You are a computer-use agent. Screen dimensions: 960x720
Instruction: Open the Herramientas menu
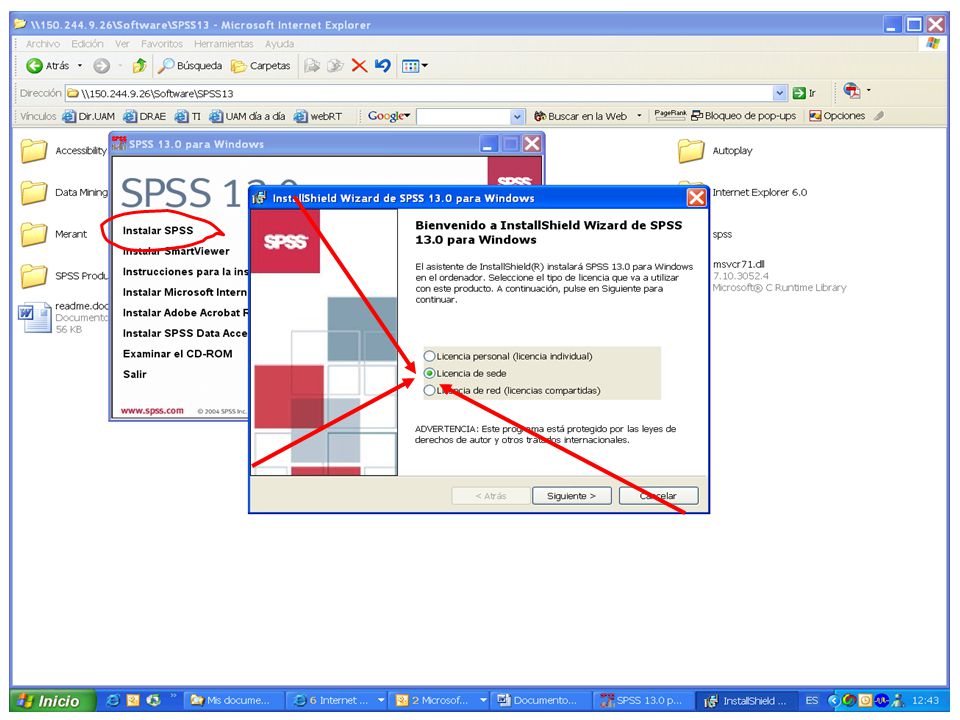coord(223,43)
